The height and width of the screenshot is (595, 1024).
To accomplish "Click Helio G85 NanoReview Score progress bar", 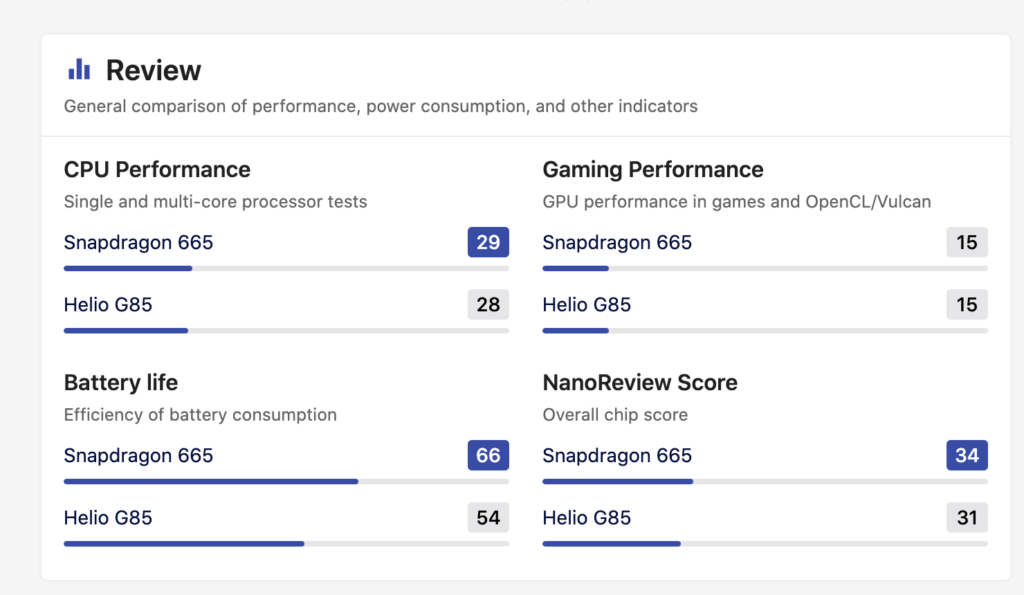I will (x=765, y=543).
